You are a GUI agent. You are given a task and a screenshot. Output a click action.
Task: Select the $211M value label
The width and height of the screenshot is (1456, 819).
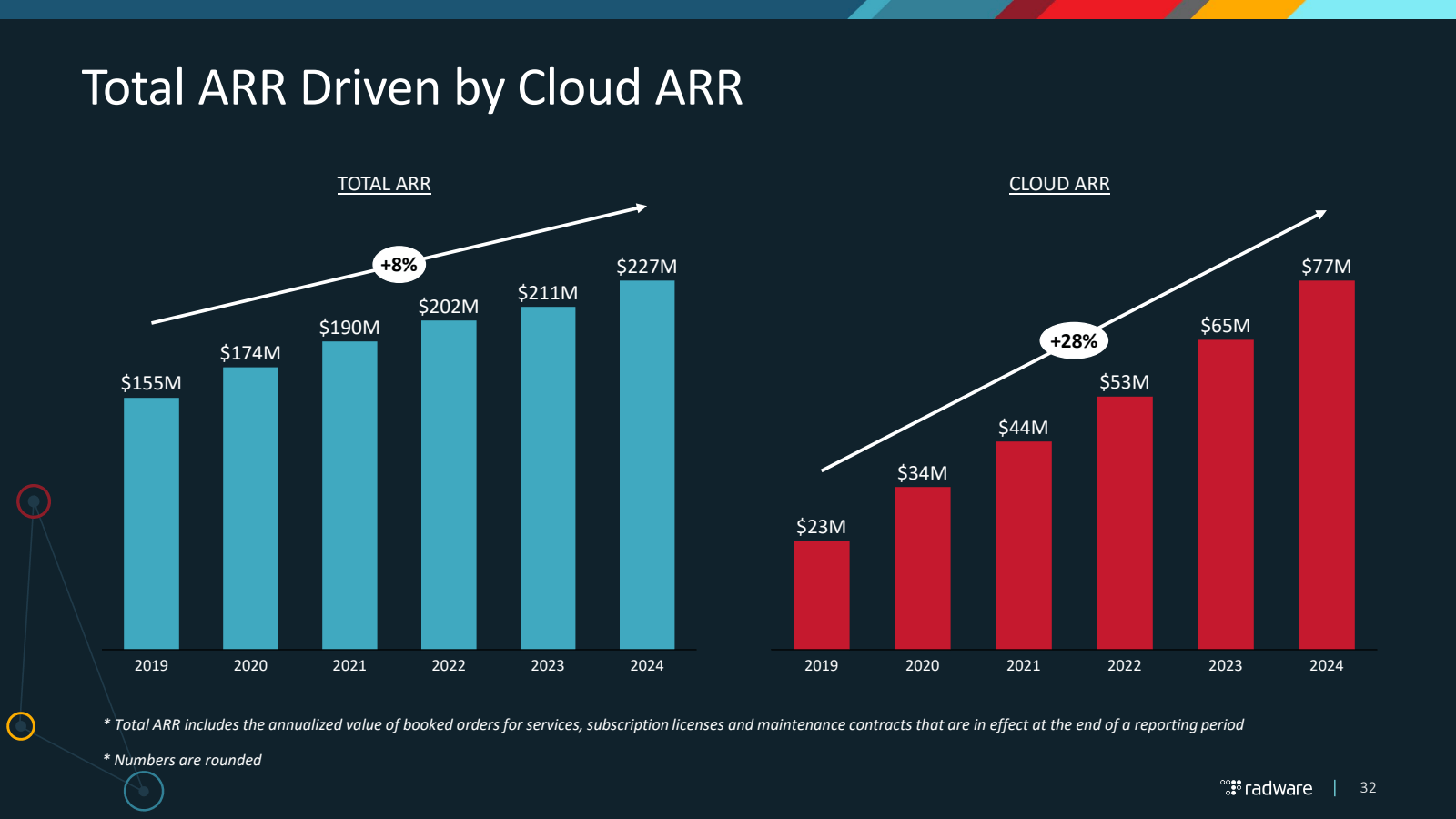click(x=548, y=293)
